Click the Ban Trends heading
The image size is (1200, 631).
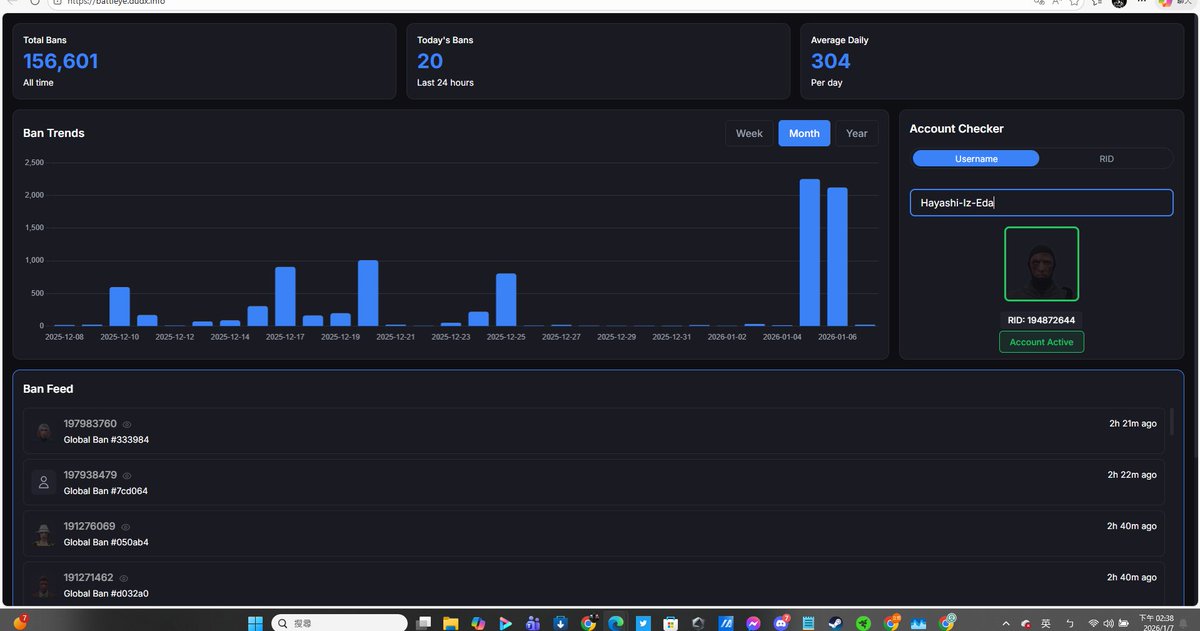54,133
